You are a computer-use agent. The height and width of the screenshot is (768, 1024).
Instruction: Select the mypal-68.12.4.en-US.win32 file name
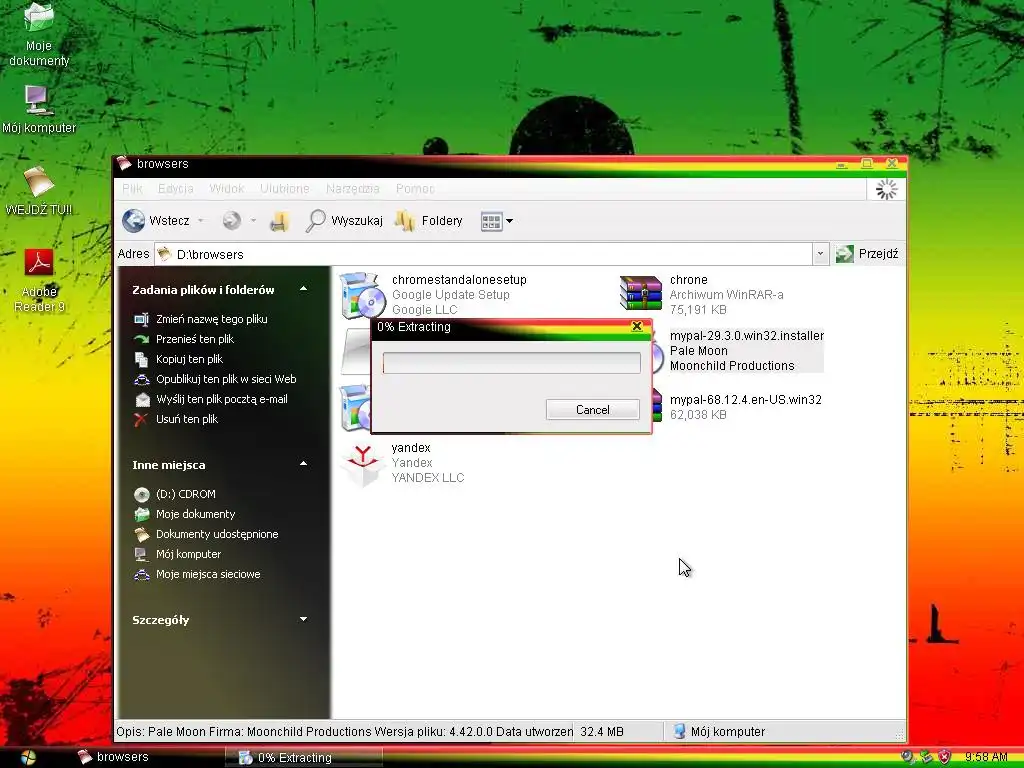[x=746, y=400]
